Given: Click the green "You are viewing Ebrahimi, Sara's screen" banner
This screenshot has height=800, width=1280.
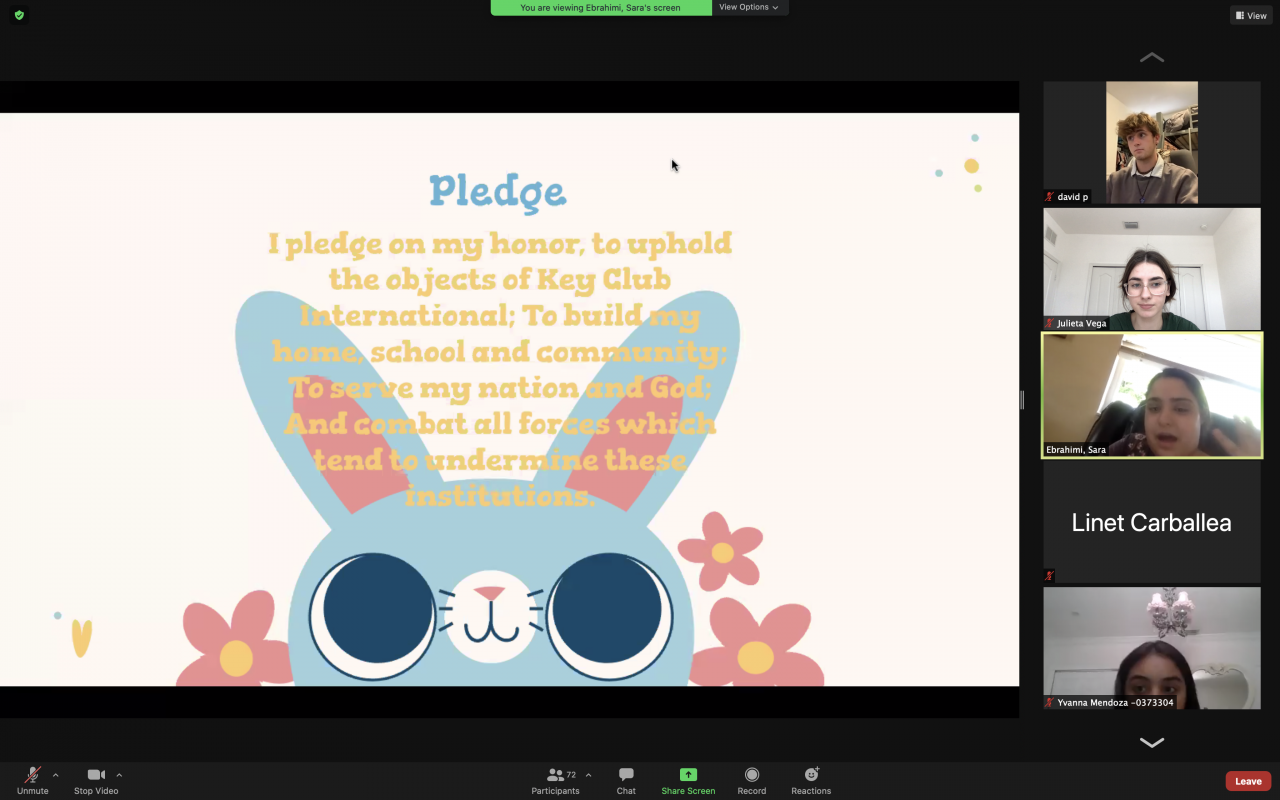Looking at the screenshot, I should tap(601, 8).
